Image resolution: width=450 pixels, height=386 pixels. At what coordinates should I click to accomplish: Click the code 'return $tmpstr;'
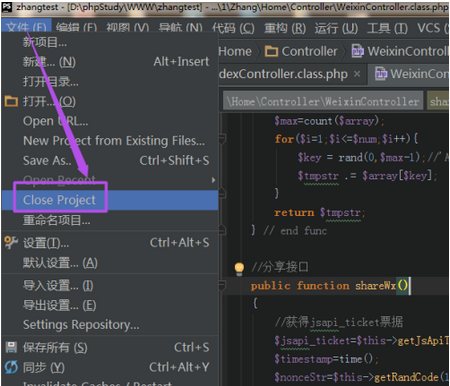[x=319, y=212]
